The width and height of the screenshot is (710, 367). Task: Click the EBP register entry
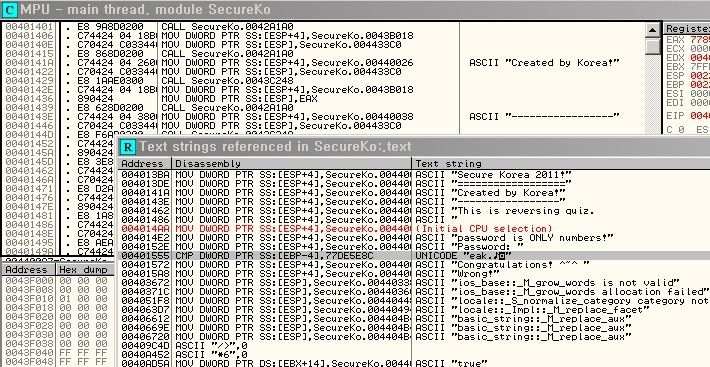[x=687, y=85]
